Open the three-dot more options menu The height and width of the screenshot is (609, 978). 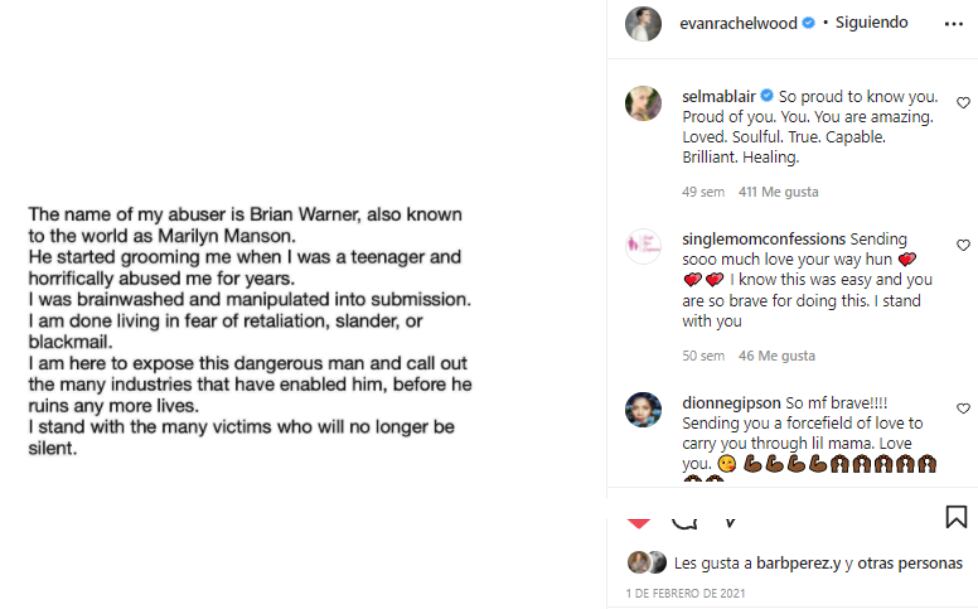coord(953,24)
